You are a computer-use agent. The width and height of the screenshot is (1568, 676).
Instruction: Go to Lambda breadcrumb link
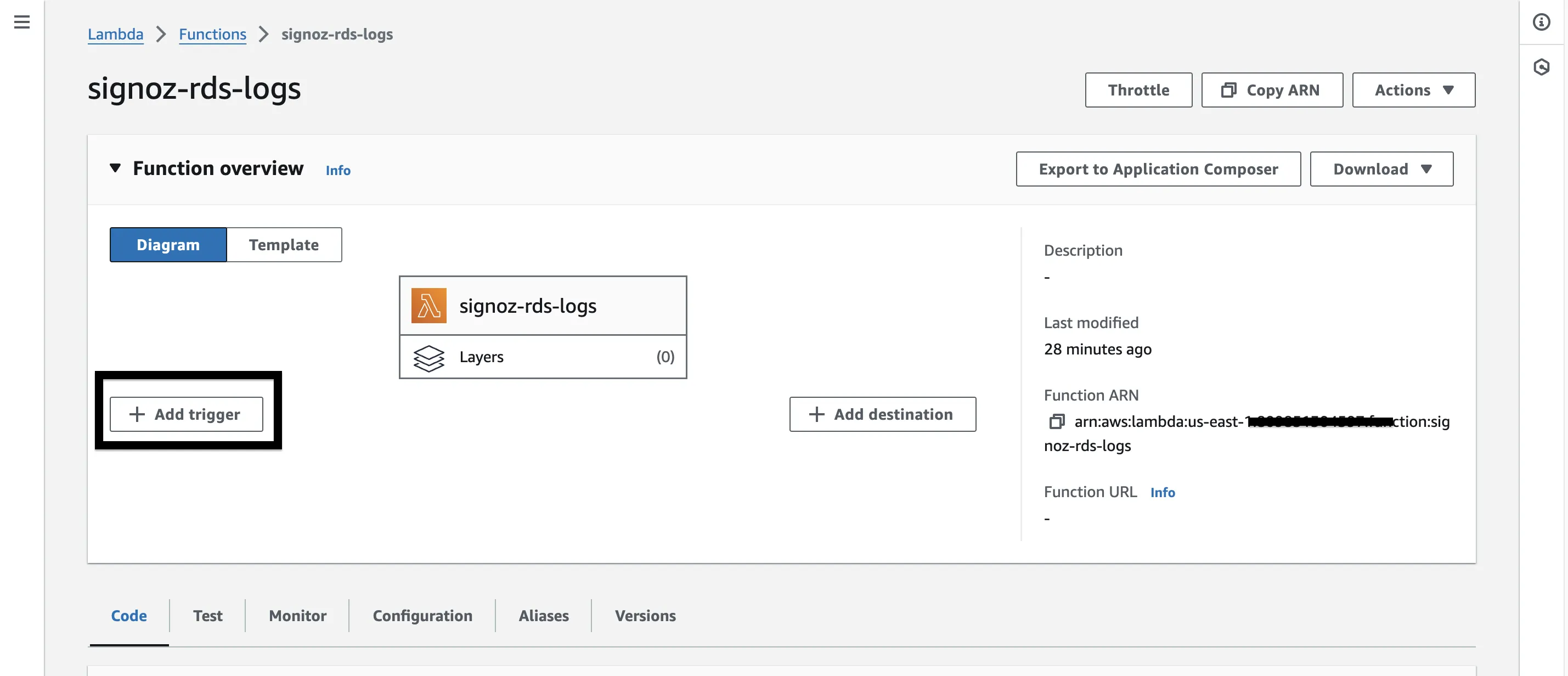pos(116,34)
